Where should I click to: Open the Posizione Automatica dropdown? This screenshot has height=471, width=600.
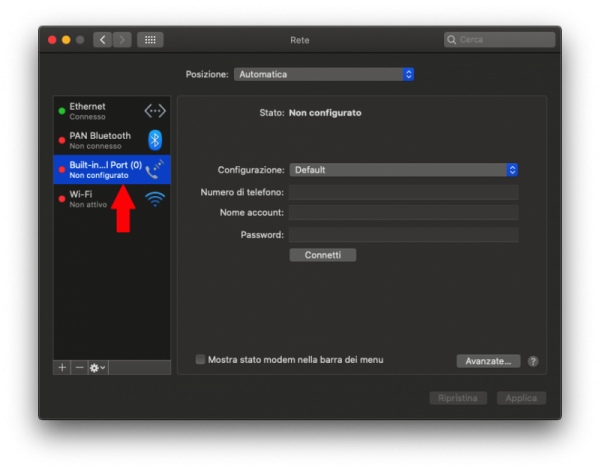pyautogui.click(x=324, y=74)
